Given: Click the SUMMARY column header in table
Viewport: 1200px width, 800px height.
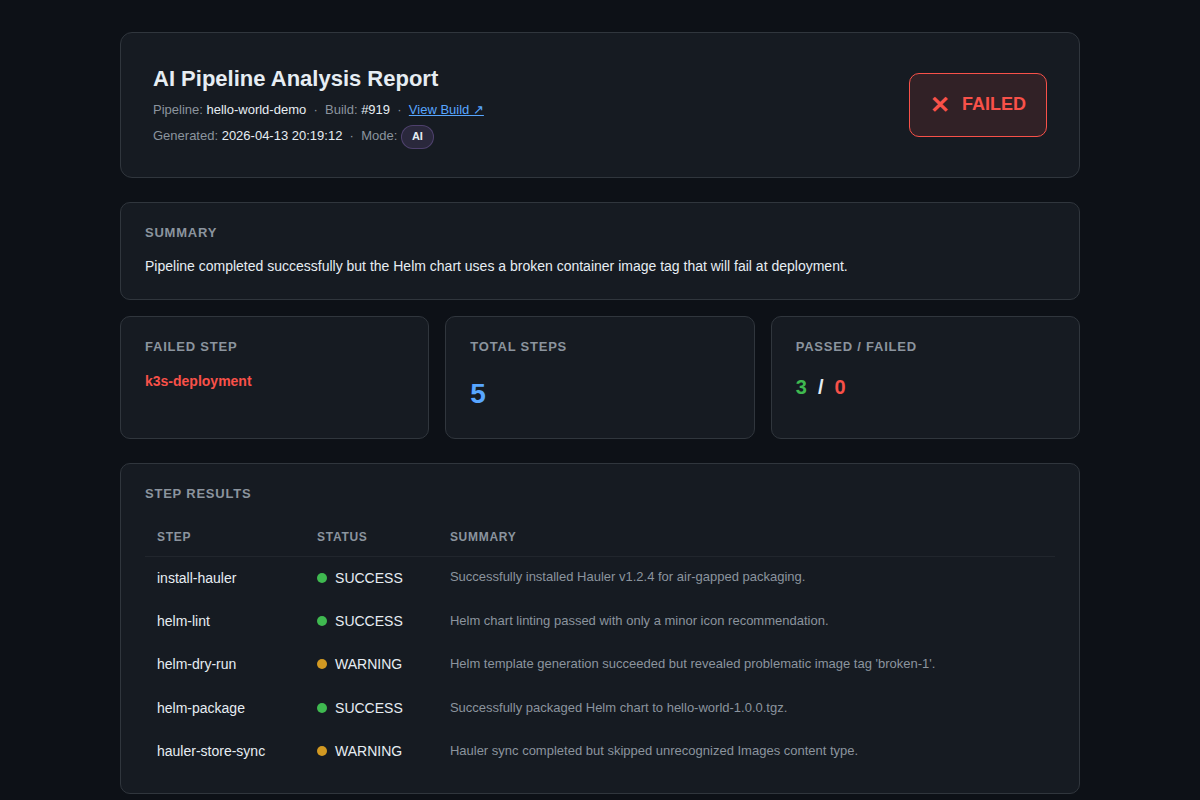Looking at the screenshot, I should (x=483, y=537).
